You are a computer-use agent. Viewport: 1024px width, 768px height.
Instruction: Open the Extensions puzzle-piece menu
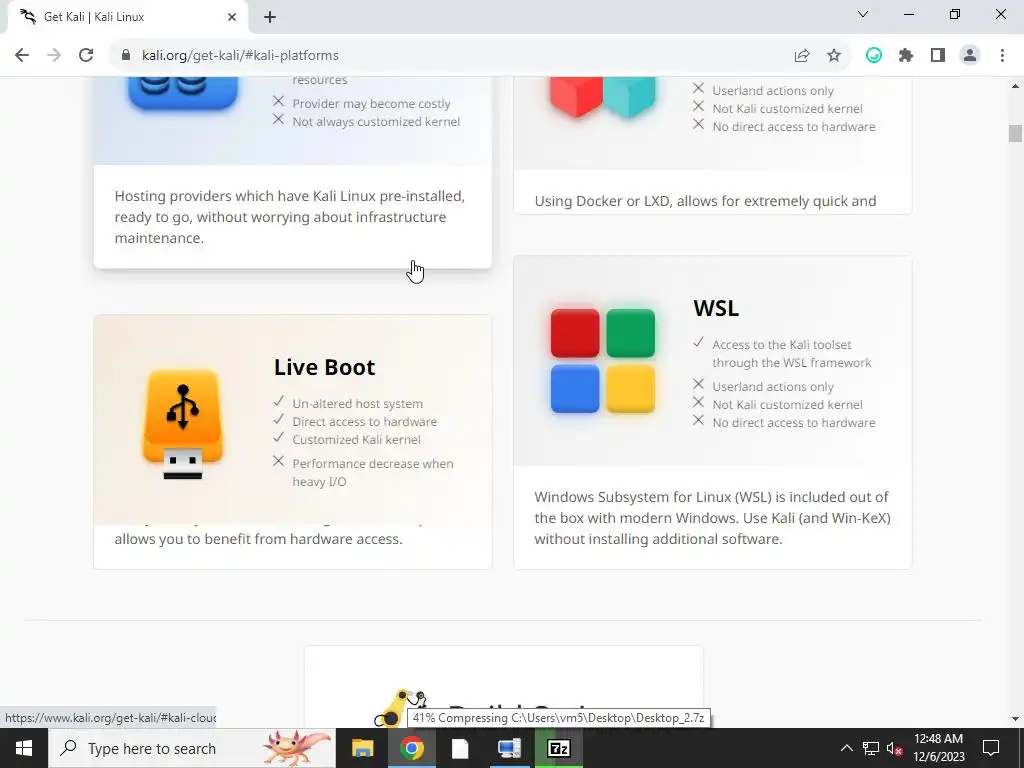coord(906,56)
